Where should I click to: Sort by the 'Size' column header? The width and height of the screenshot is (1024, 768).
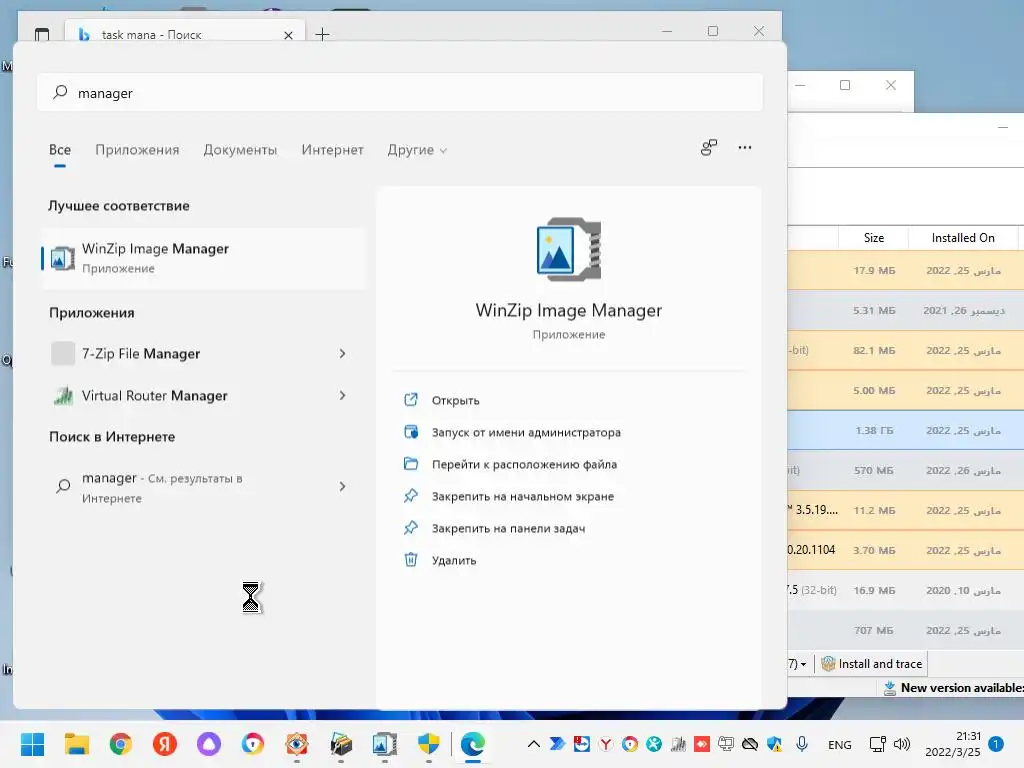tap(873, 238)
